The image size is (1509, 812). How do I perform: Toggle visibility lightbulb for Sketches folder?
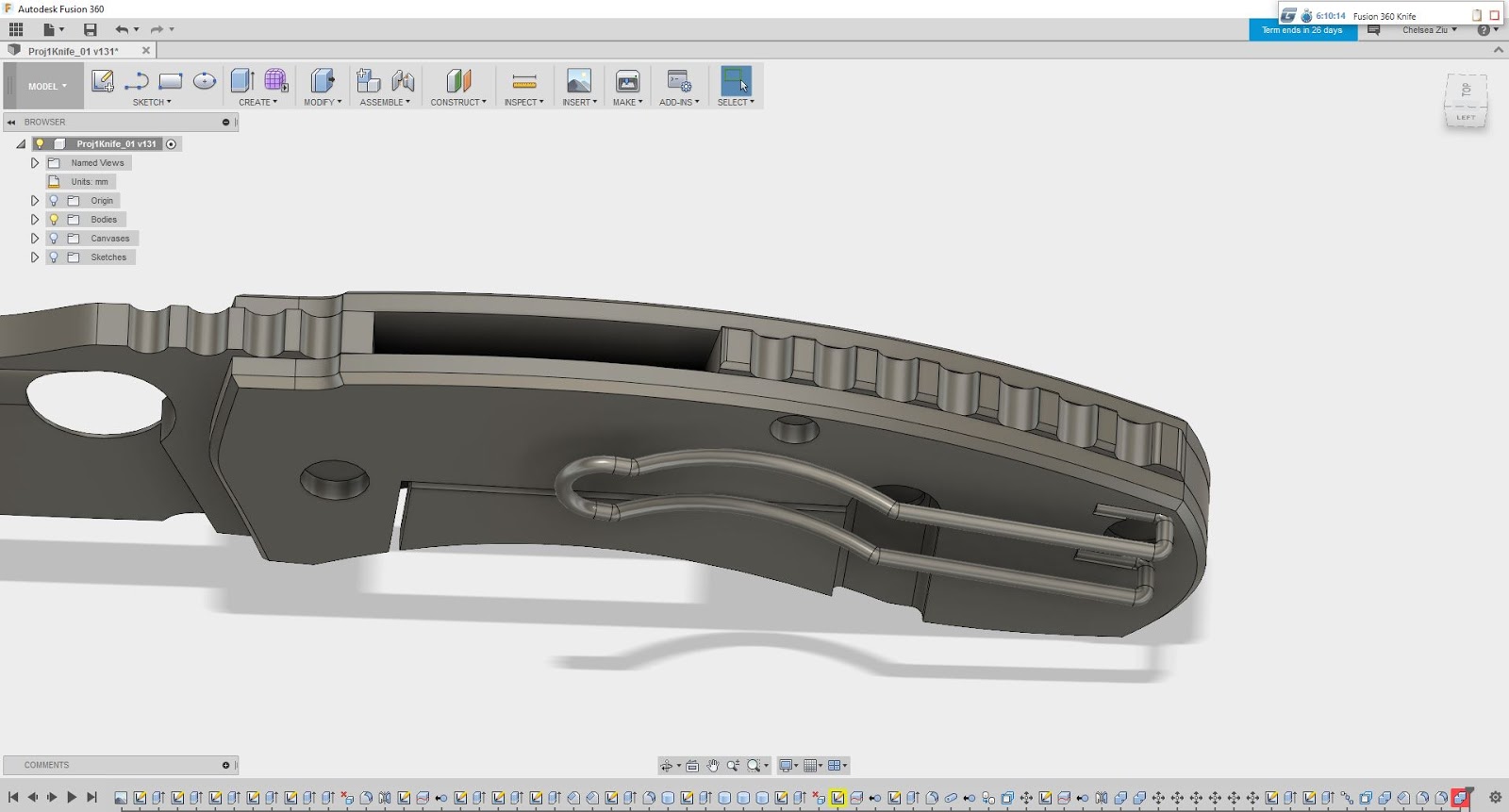(x=54, y=257)
